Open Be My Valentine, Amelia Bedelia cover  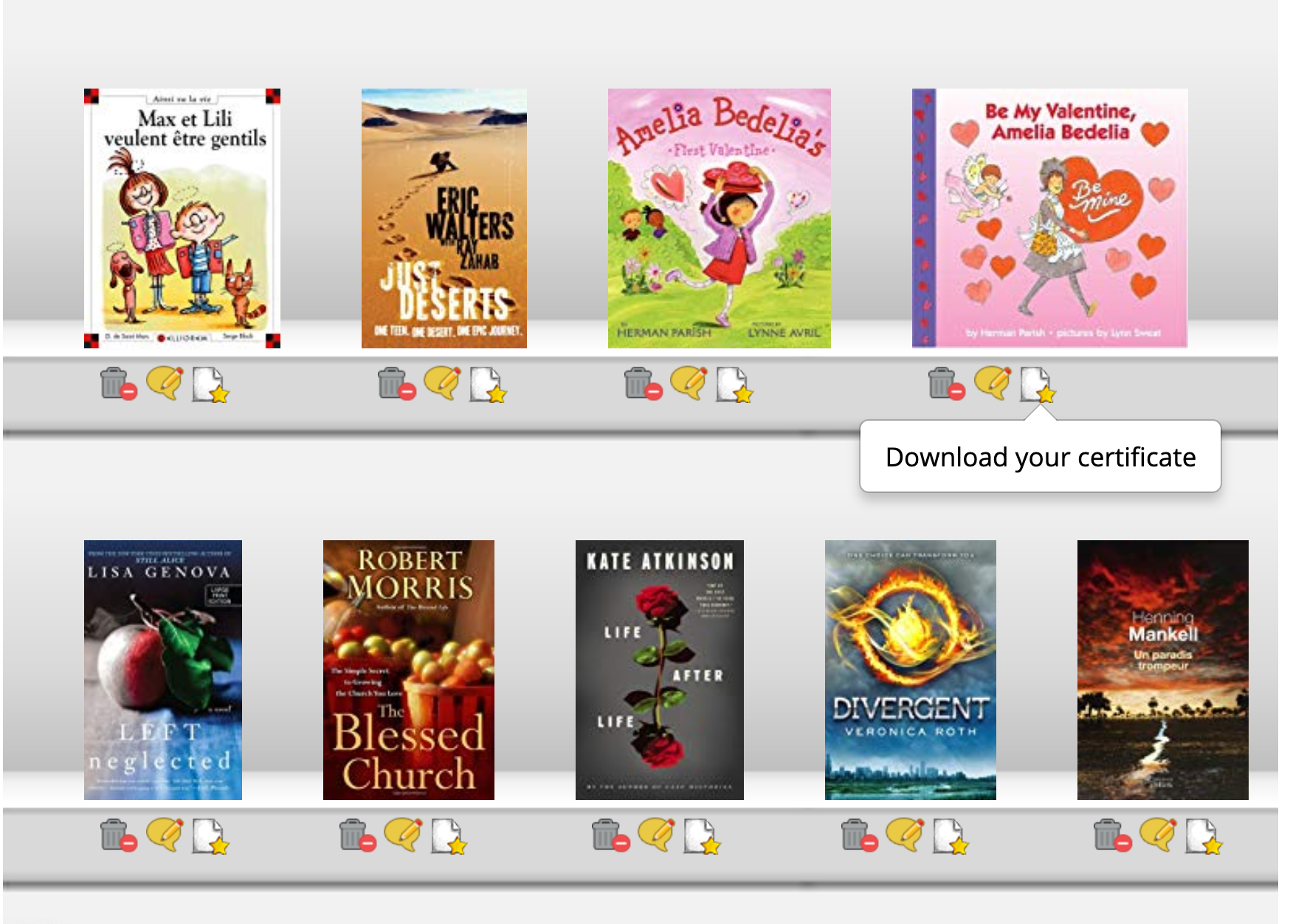click(x=1050, y=218)
